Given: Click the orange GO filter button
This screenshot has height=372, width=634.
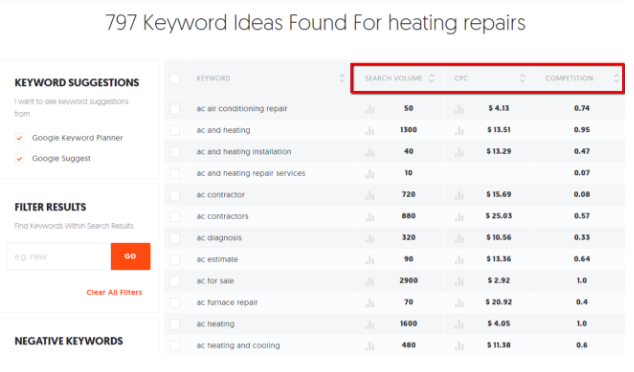Looking at the screenshot, I should pyautogui.click(x=130, y=256).
